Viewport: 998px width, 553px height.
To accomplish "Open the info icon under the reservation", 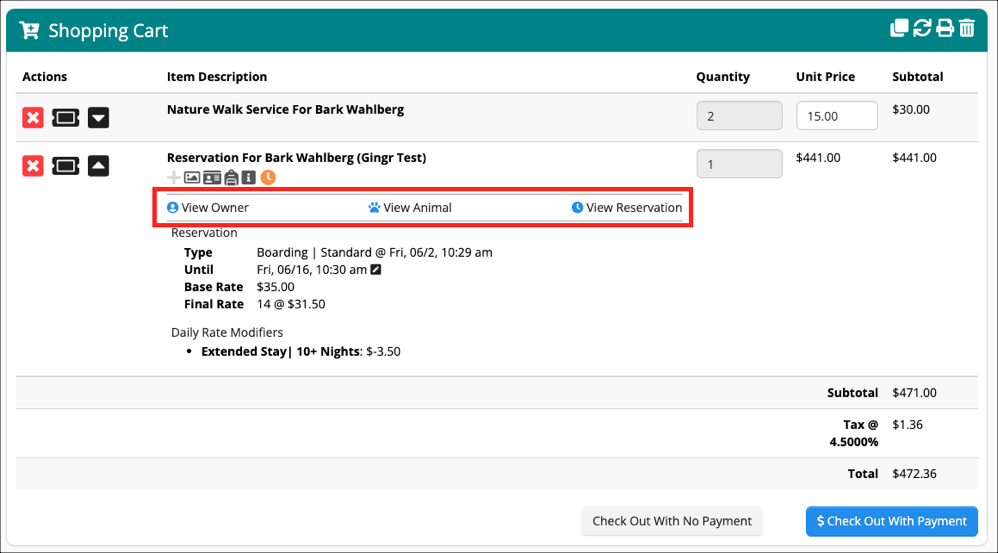I will (x=249, y=178).
